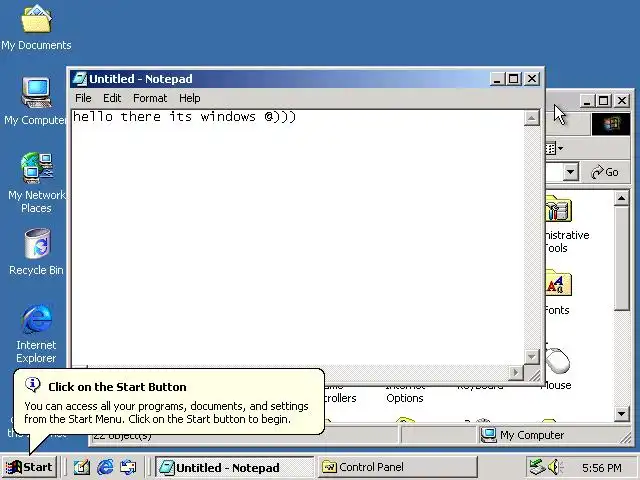
Task: Launch Outlook Express from the quick launch bar
Action: [x=128, y=467]
